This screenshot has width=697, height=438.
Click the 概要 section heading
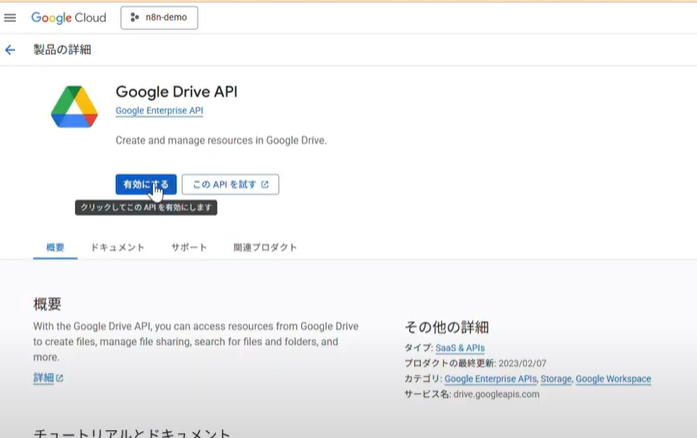(x=47, y=304)
